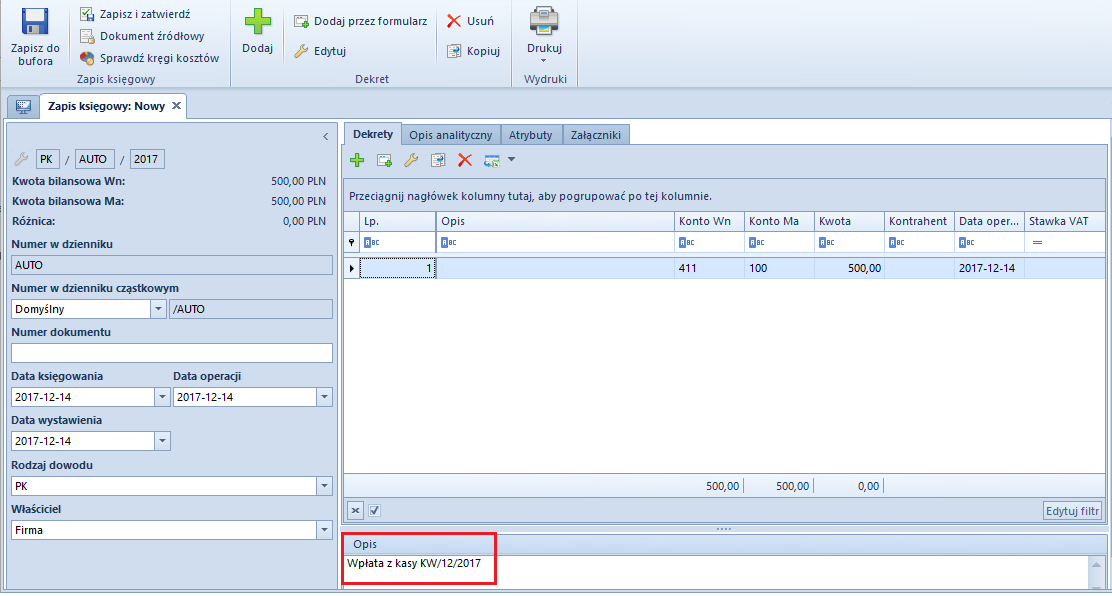Click the Opis column filter cell

pos(555,242)
